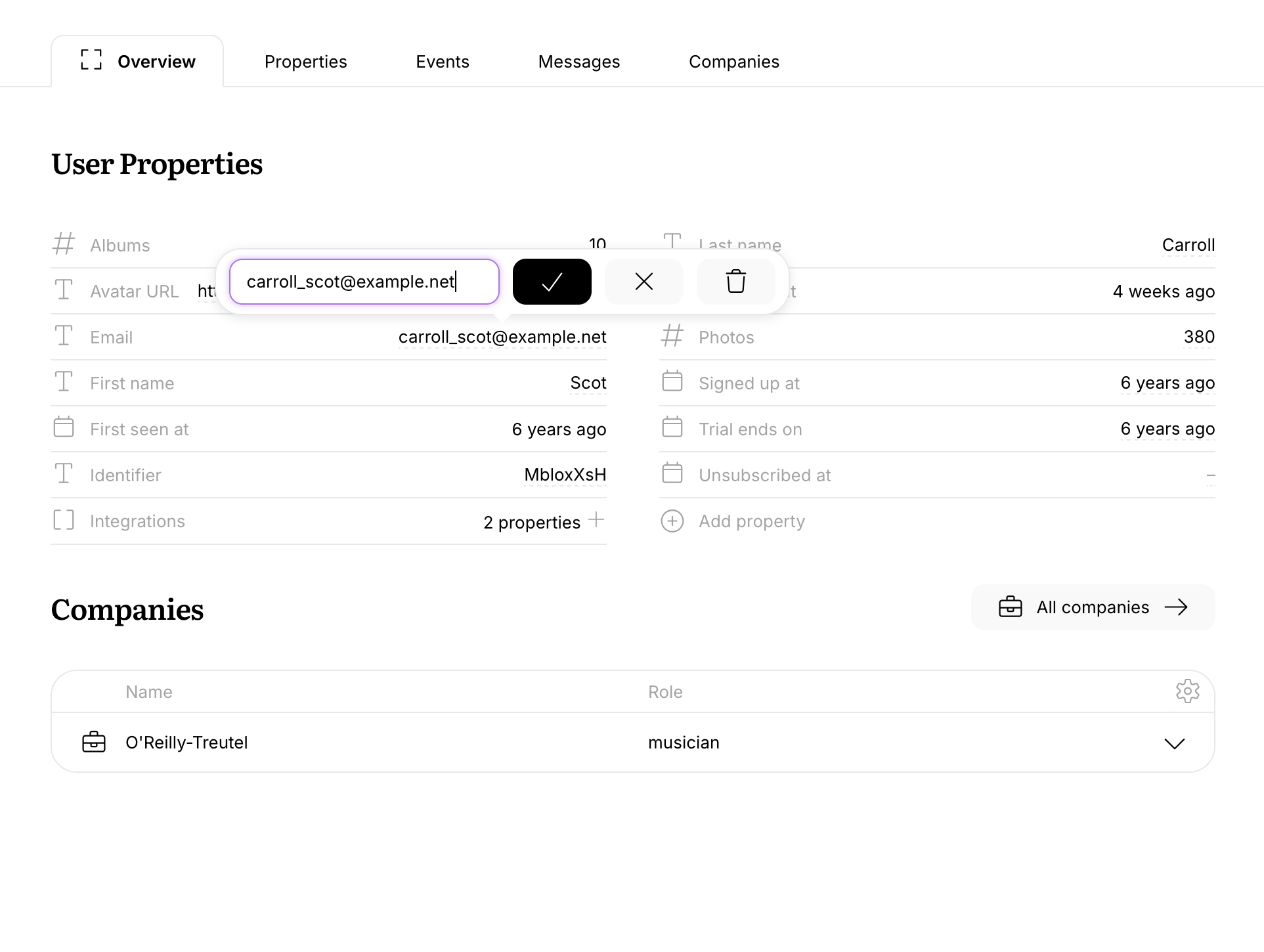This screenshot has width=1264, height=952.
Task: Click the Trial ends on calendar icon
Action: coord(672,427)
